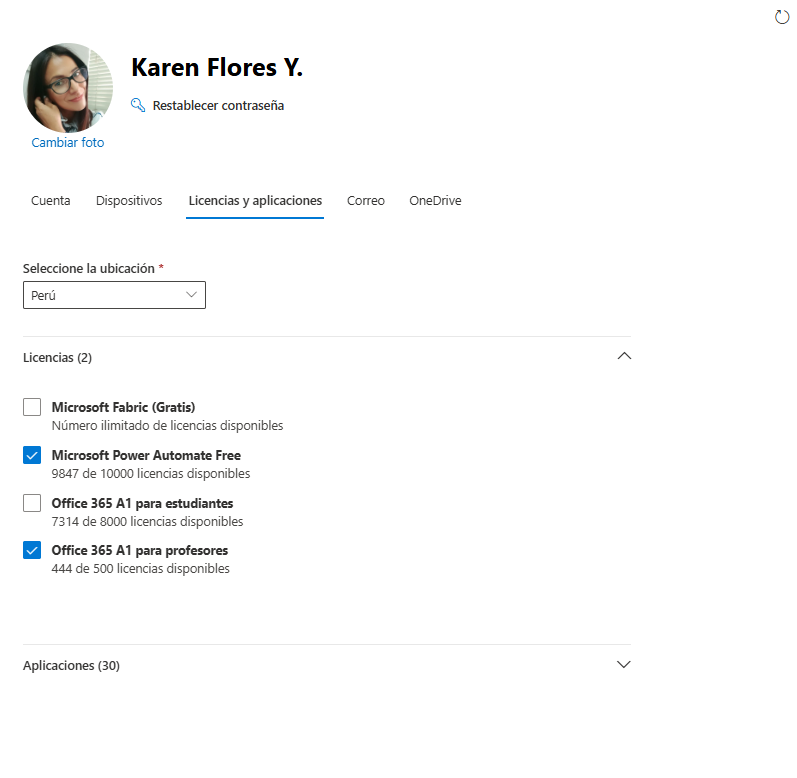Check Microsoft Fabric (Gratis) license
This screenshot has height=778, width=797.
(x=32, y=407)
